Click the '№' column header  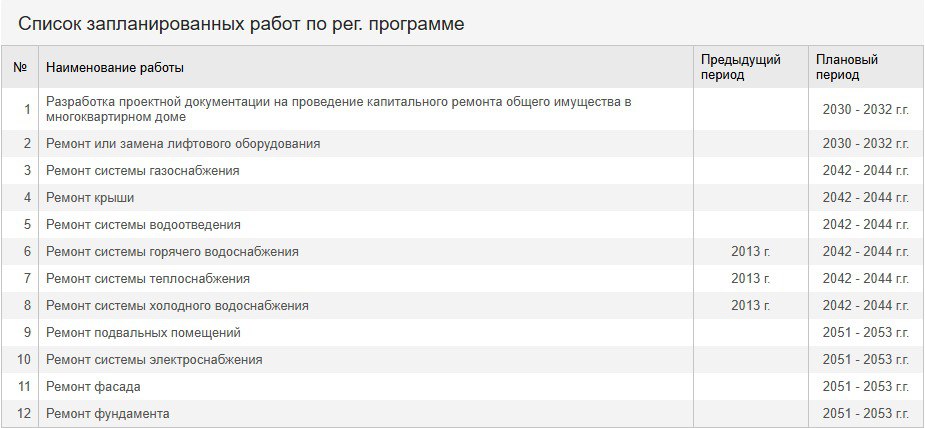pos(20,68)
